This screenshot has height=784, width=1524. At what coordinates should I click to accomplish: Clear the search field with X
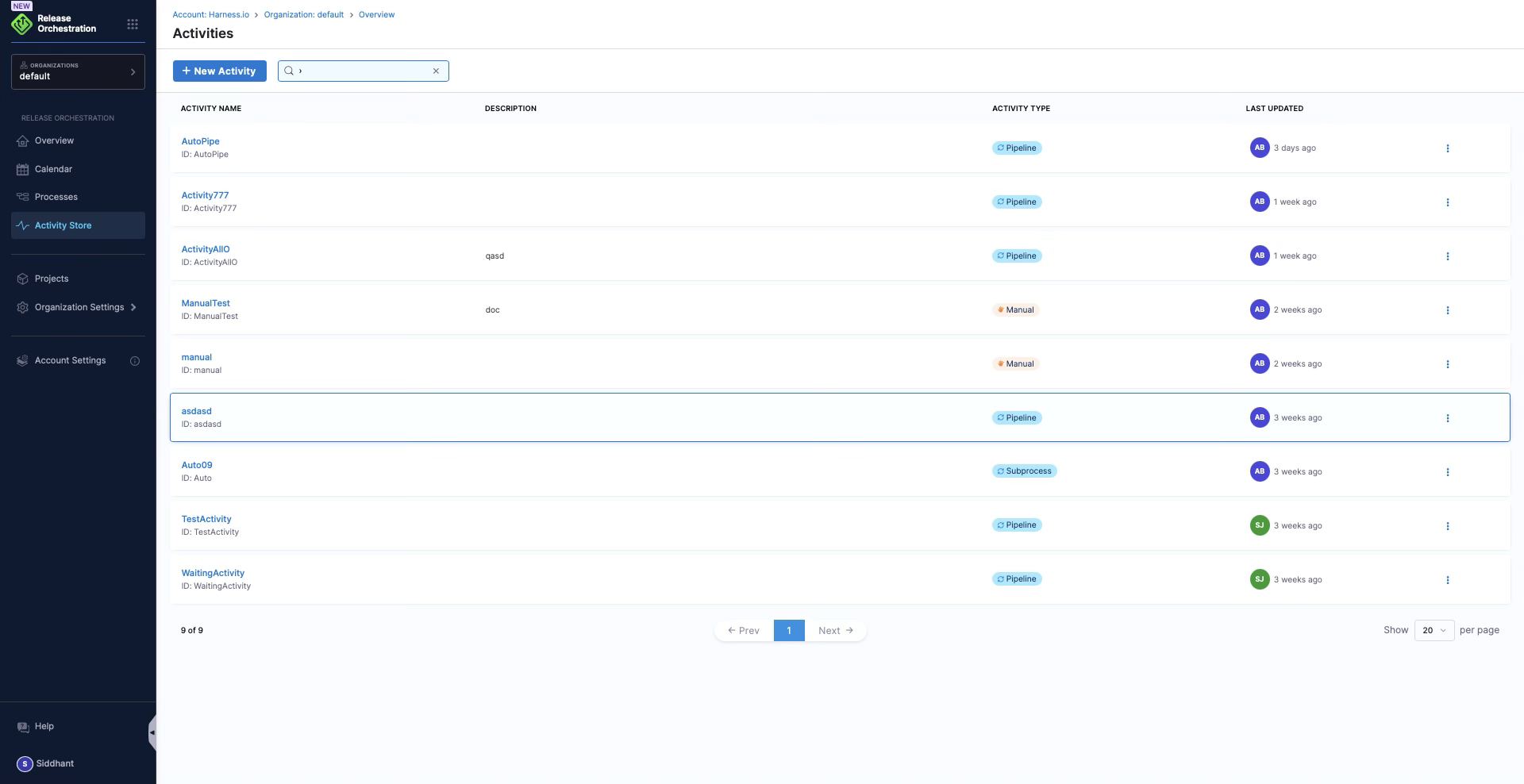point(436,71)
